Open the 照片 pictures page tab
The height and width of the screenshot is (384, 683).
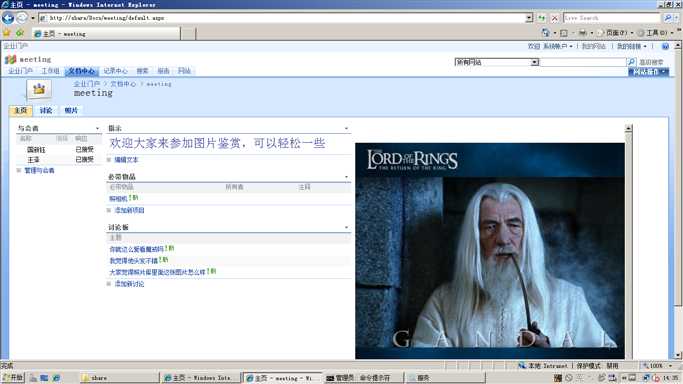click(71, 111)
